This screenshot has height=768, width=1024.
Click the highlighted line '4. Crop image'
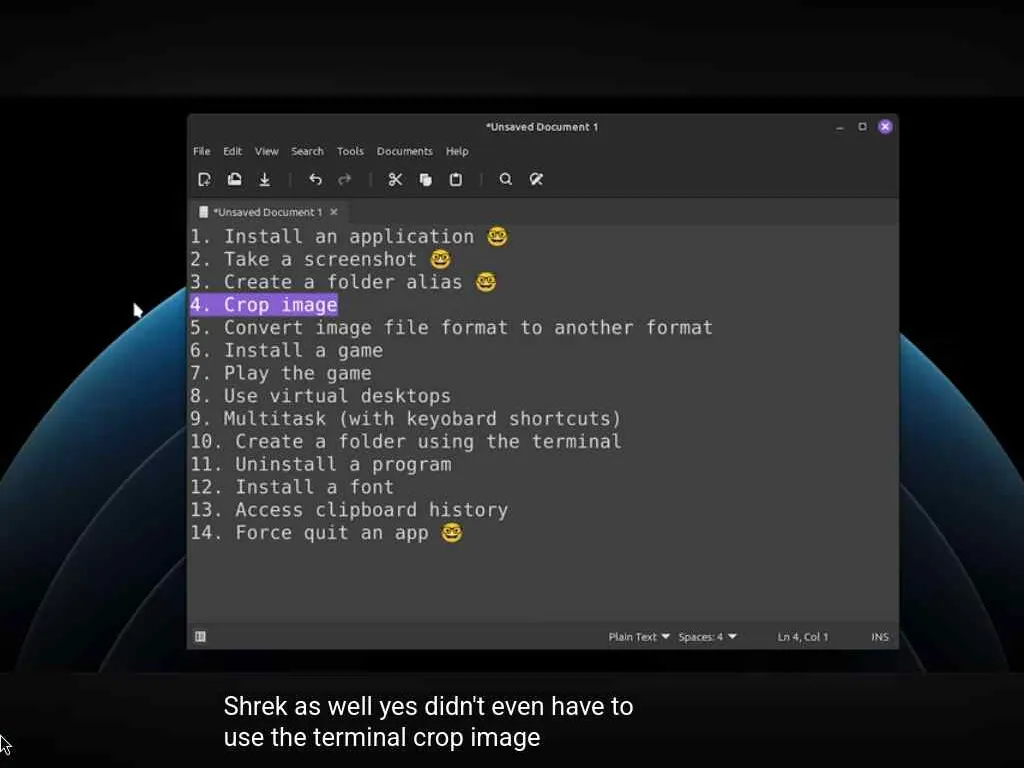click(x=264, y=304)
